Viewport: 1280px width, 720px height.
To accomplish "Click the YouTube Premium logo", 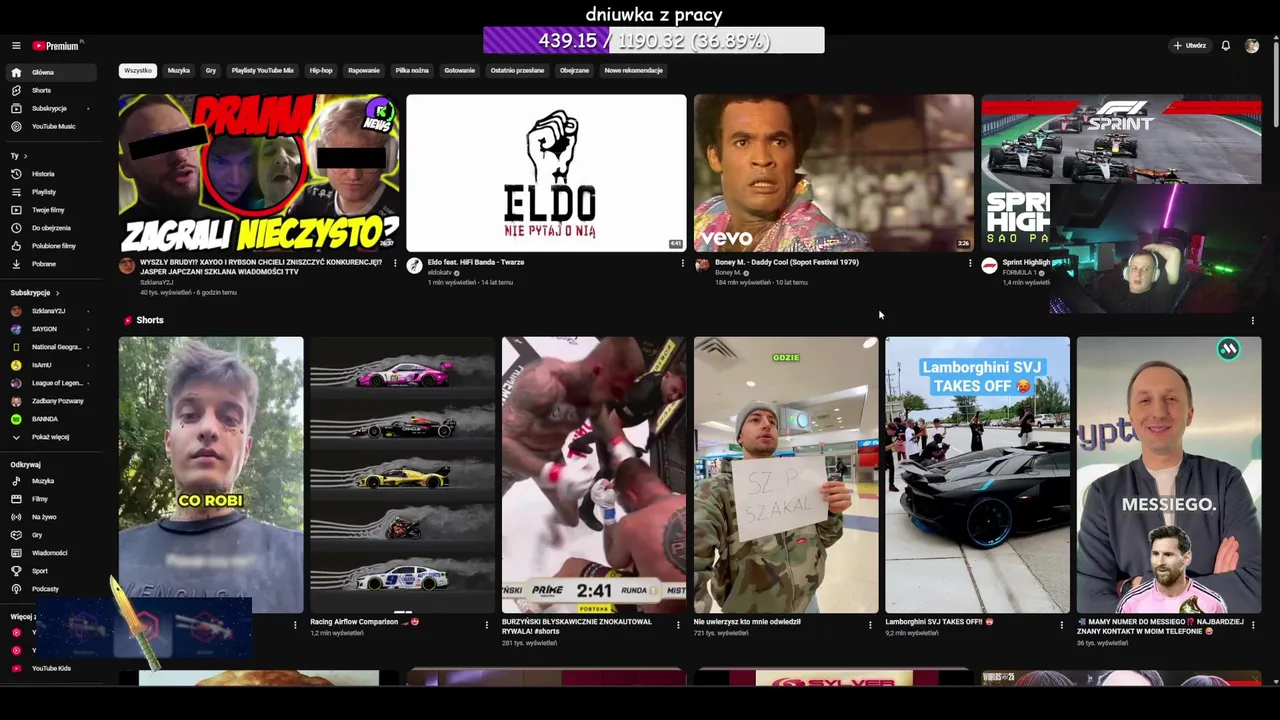I will coord(57,46).
